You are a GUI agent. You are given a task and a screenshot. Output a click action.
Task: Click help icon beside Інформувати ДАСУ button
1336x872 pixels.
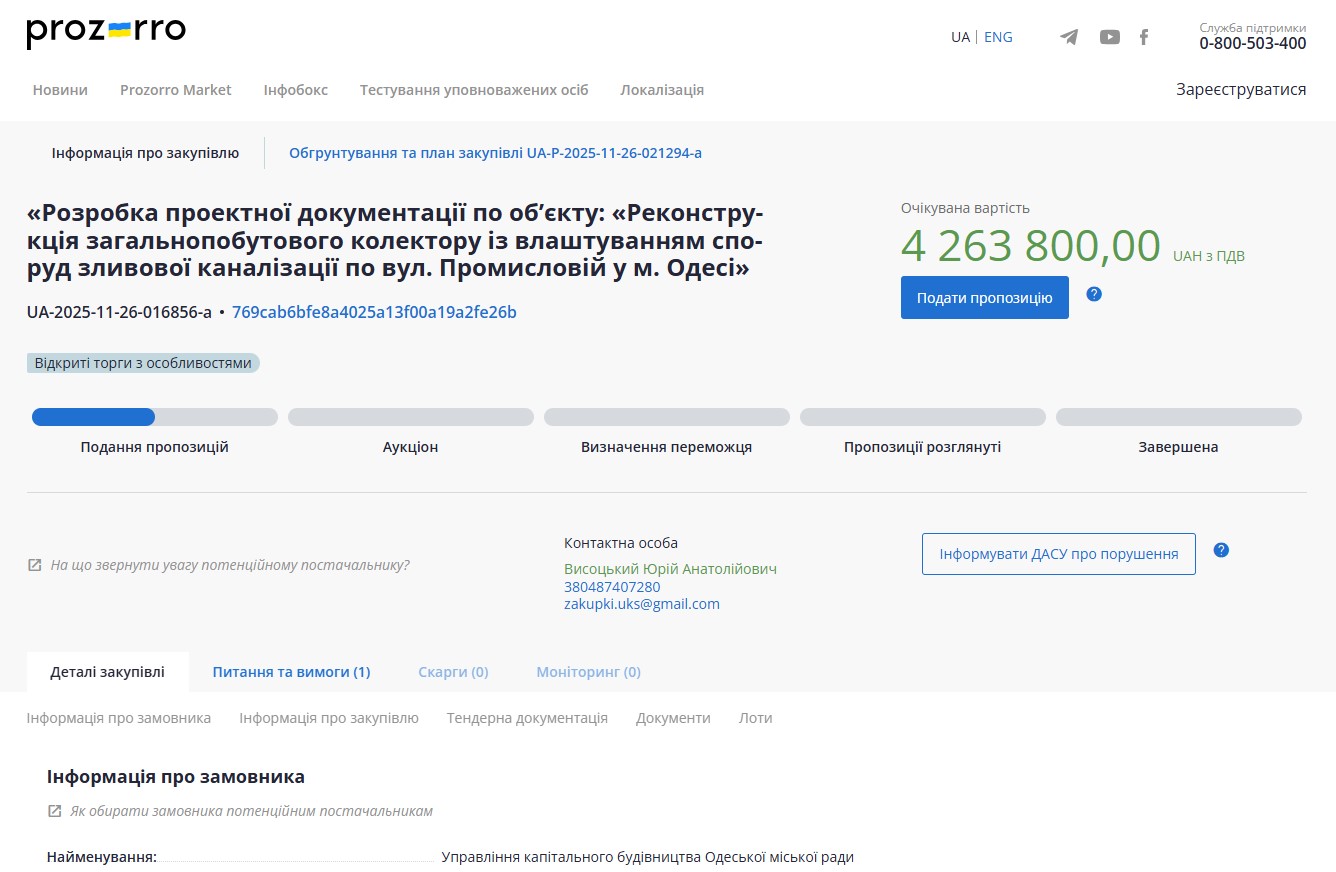pos(1221,550)
